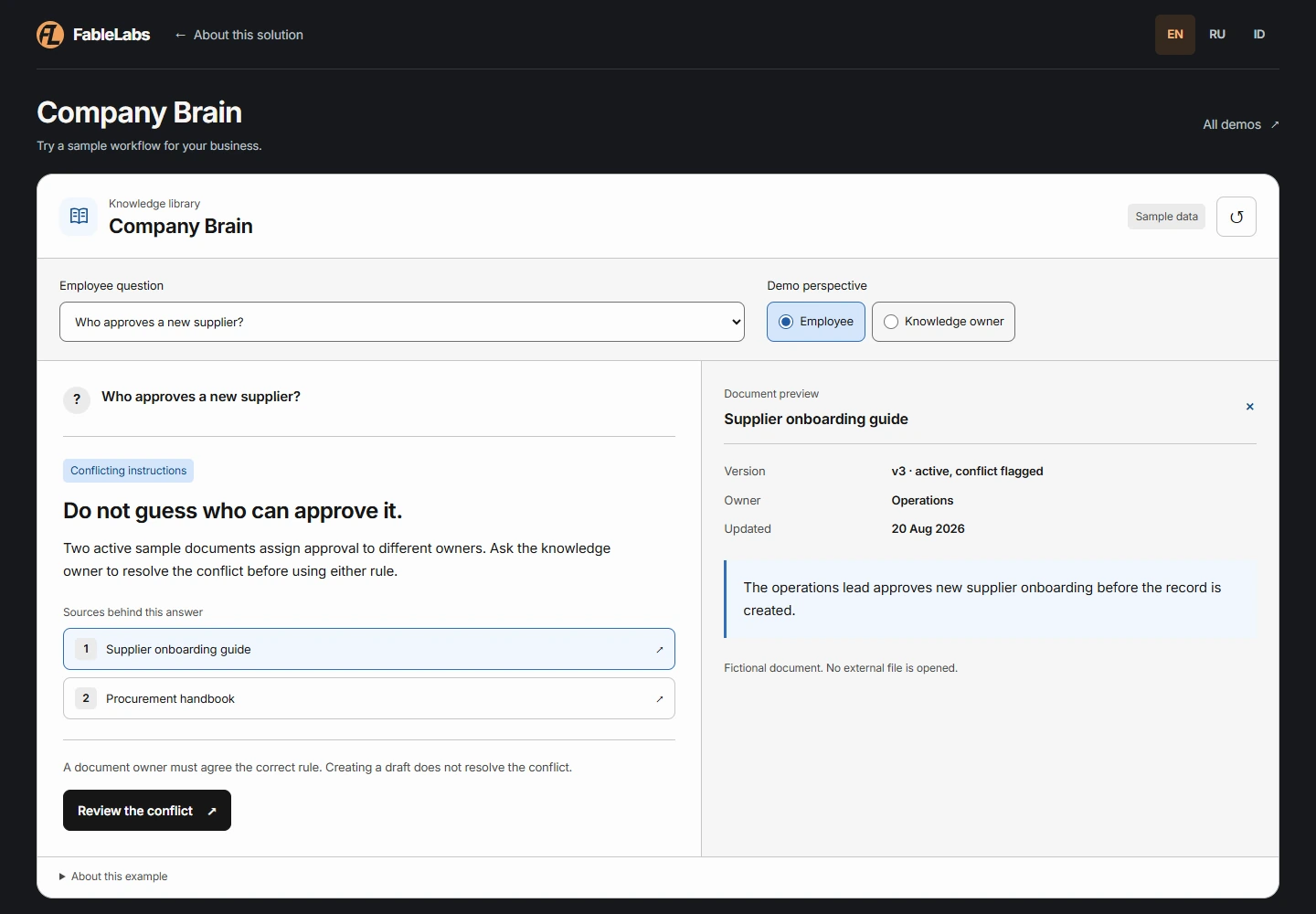Viewport: 1316px width, 914px height.
Task: Click the 'Try a sample workflow for your business.' subtitle
Action: (149, 146)
